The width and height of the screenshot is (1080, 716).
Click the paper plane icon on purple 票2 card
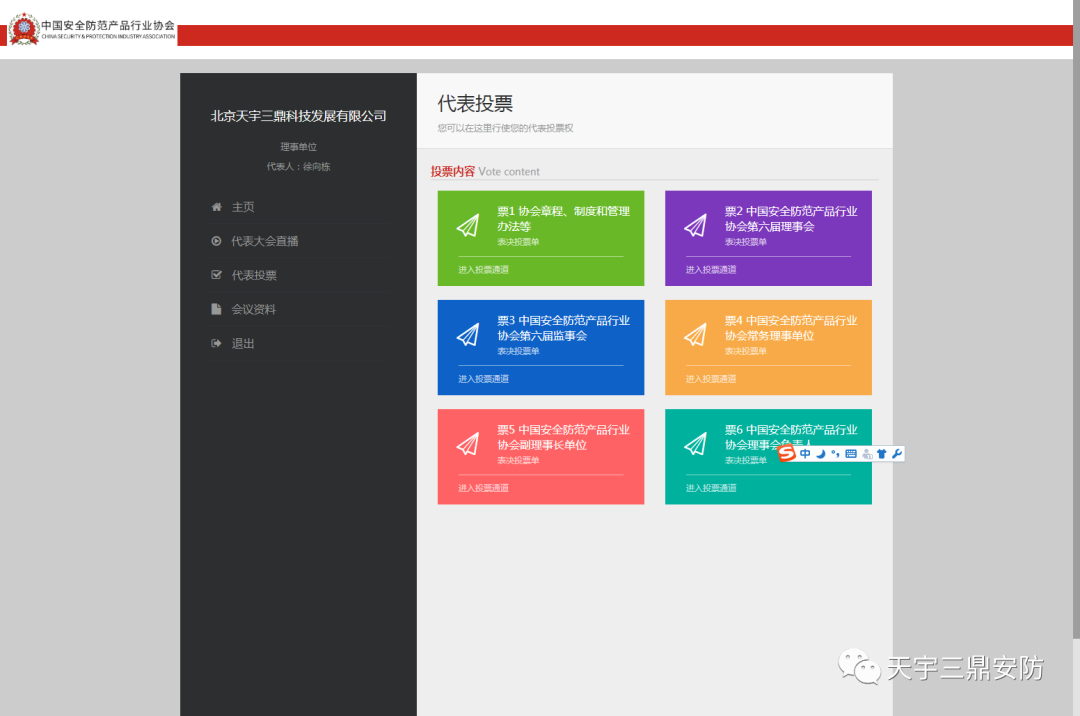click(695, 226)
